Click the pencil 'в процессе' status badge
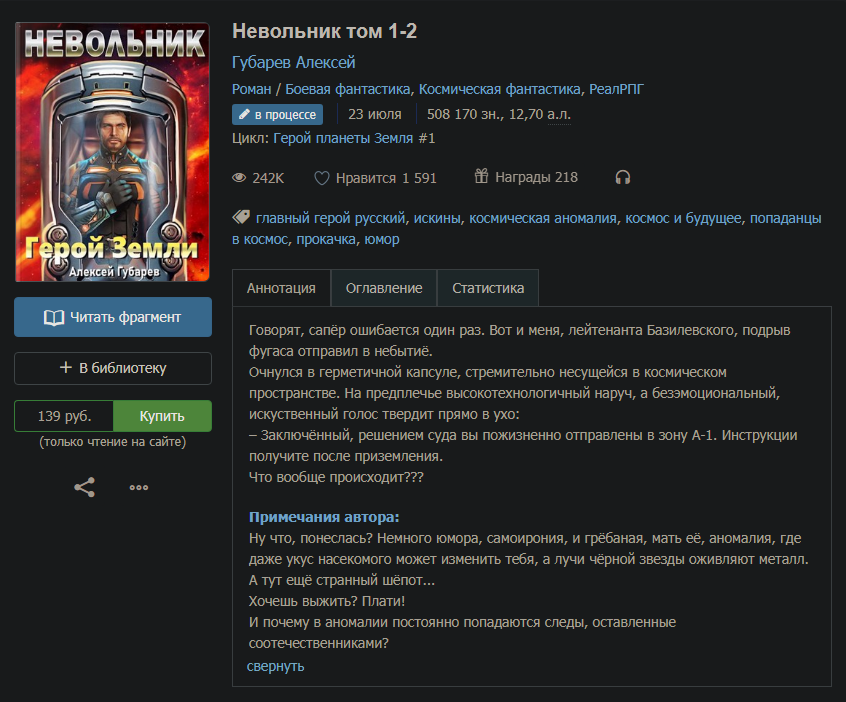846x702 pixels. coord(277,114)
